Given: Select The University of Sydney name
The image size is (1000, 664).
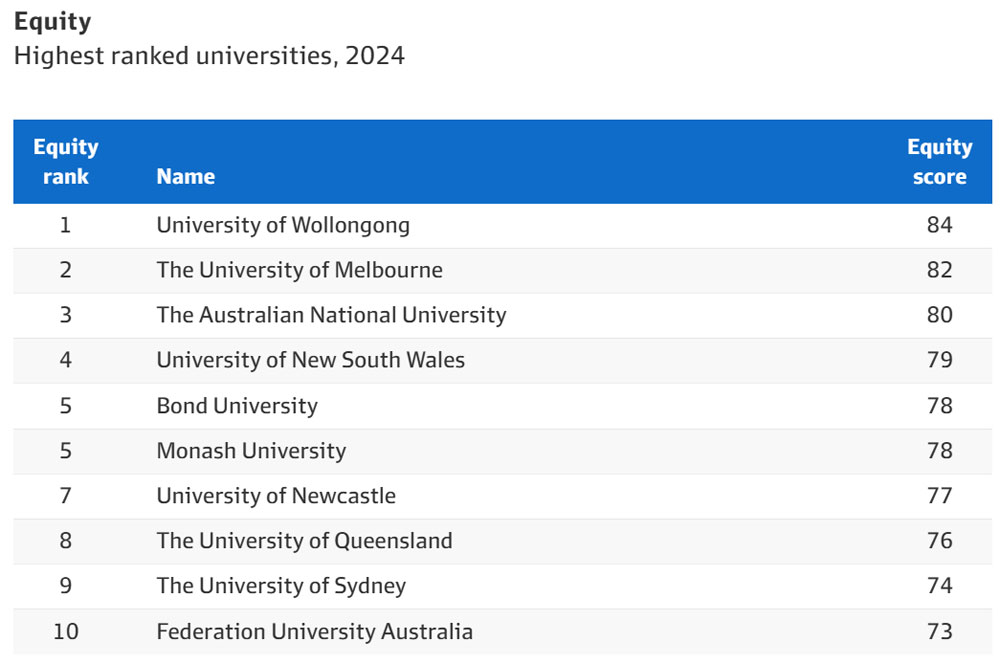Looking at the screenshot, I should tap(281, 586).
